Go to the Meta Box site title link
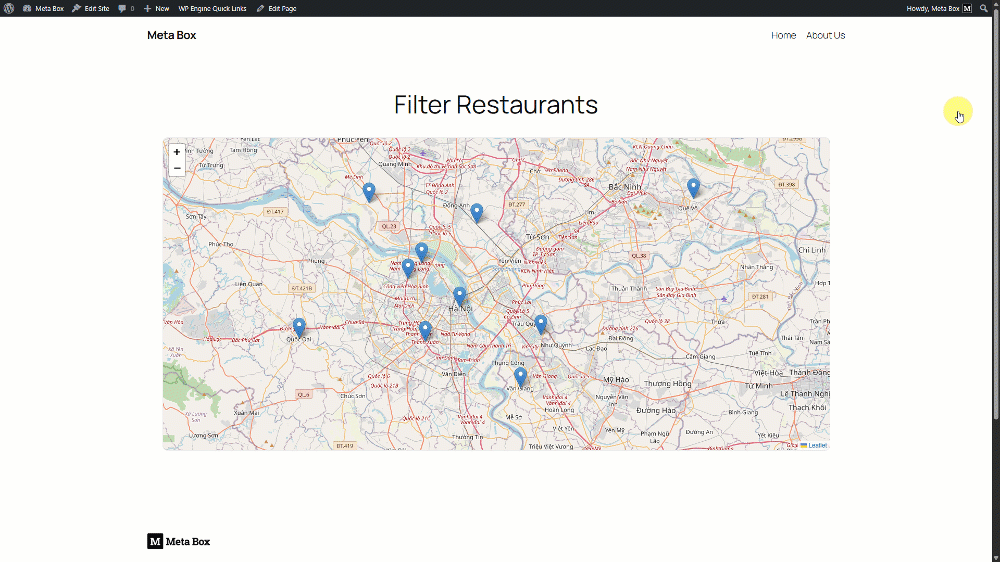The image size is (1000, 562). point(172,35)
